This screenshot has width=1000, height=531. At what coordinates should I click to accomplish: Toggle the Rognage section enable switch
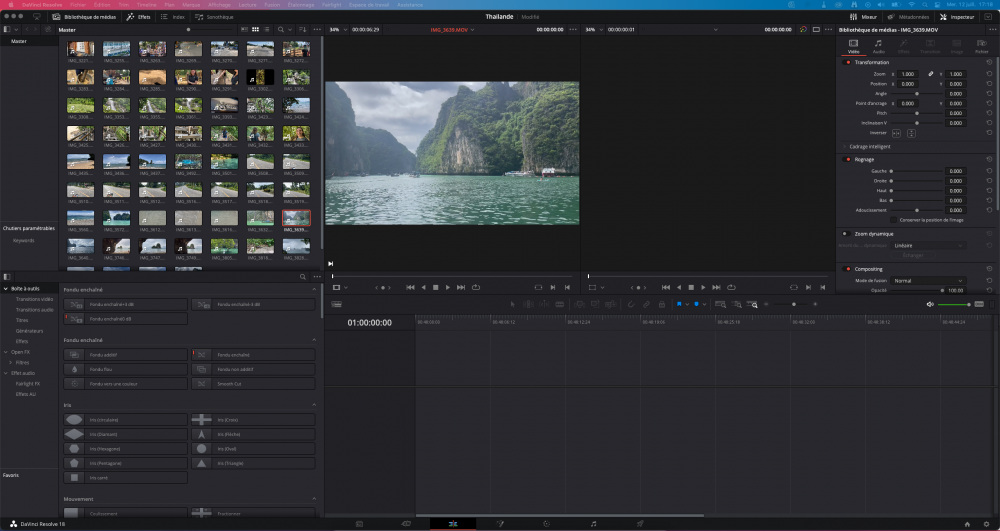pos(848,159)
